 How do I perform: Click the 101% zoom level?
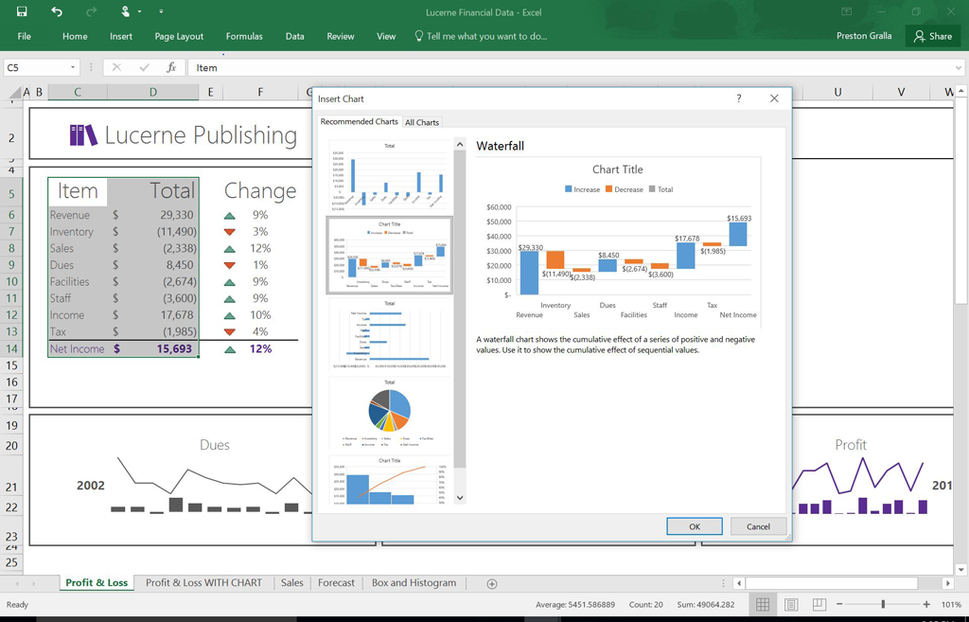click(951, 604)
